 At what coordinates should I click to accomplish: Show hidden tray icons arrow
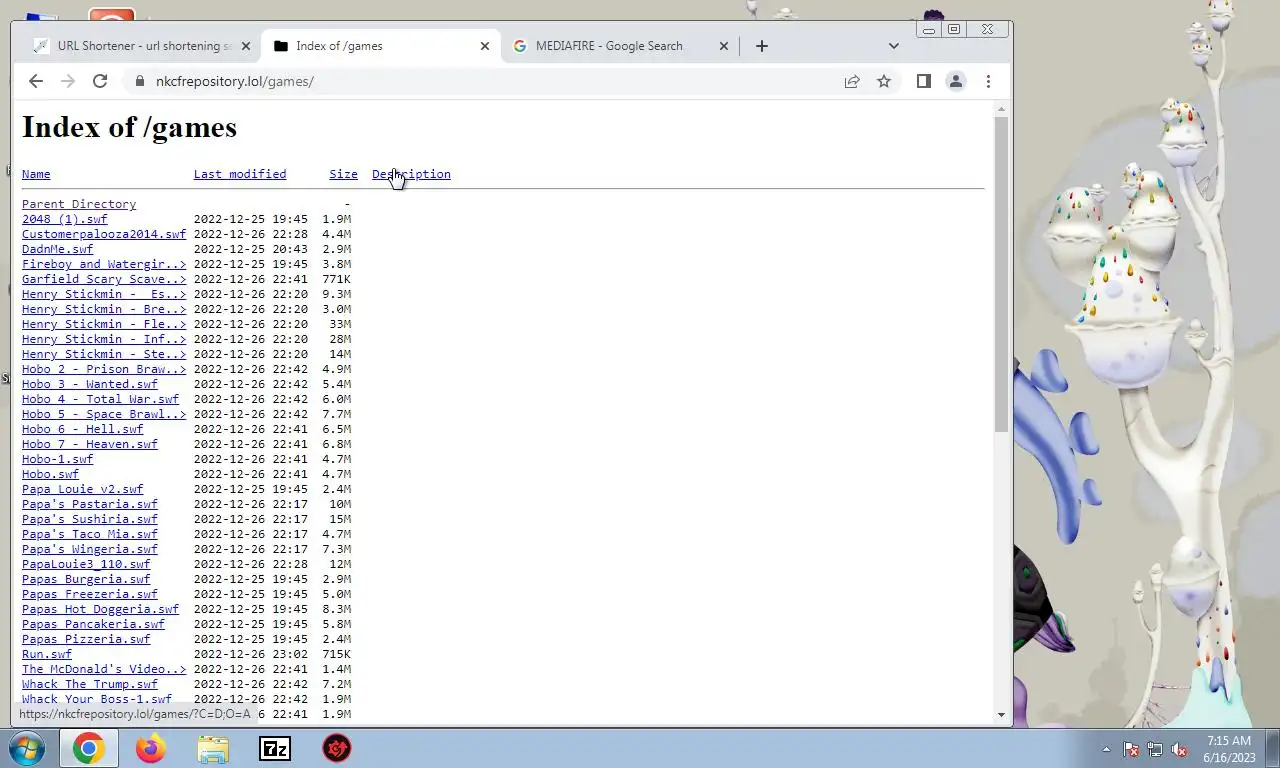pyautogui.click(x=1106, y=749)
